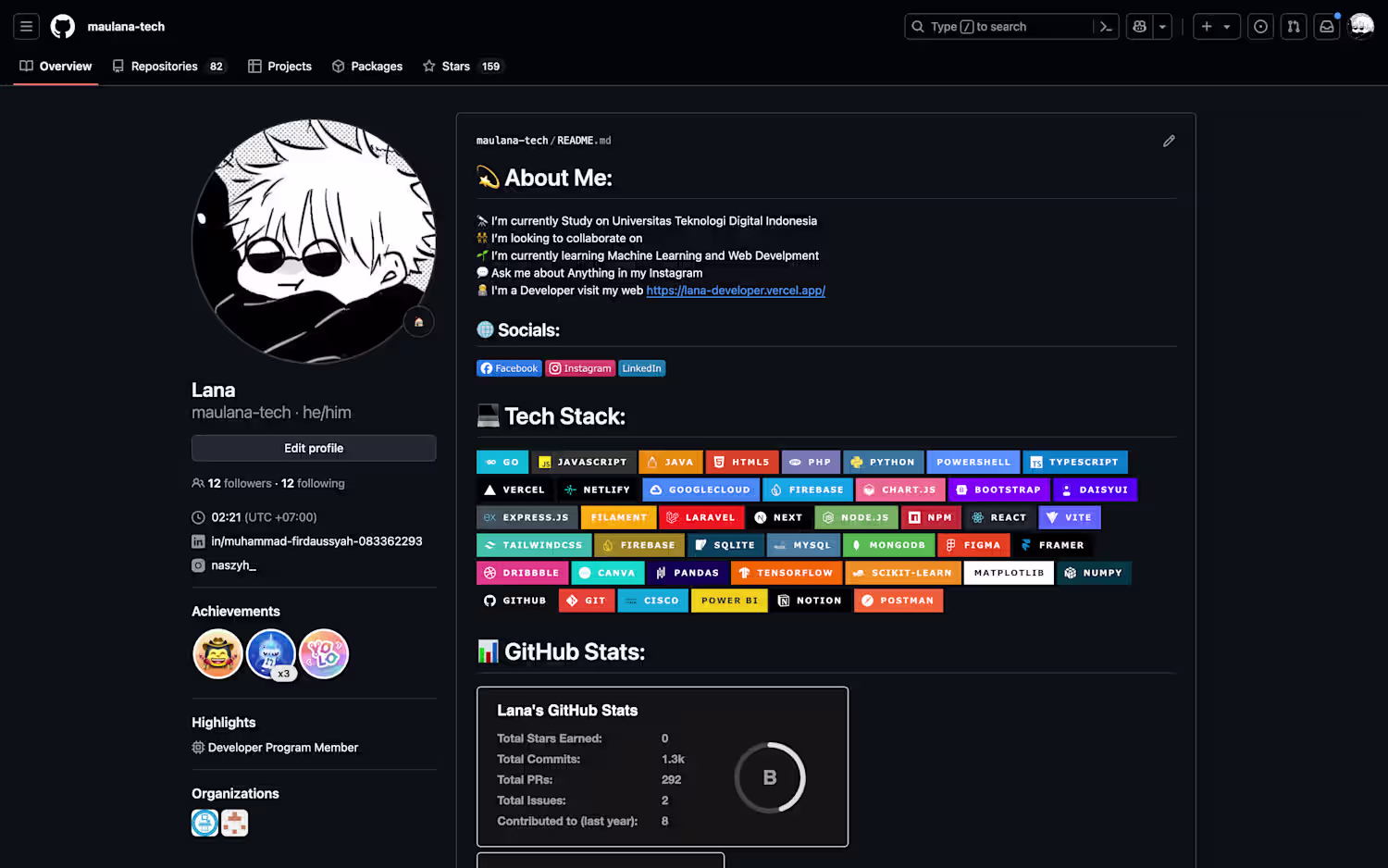
Task: Click the Dribbble tech badge
Action: pos(523,573)
